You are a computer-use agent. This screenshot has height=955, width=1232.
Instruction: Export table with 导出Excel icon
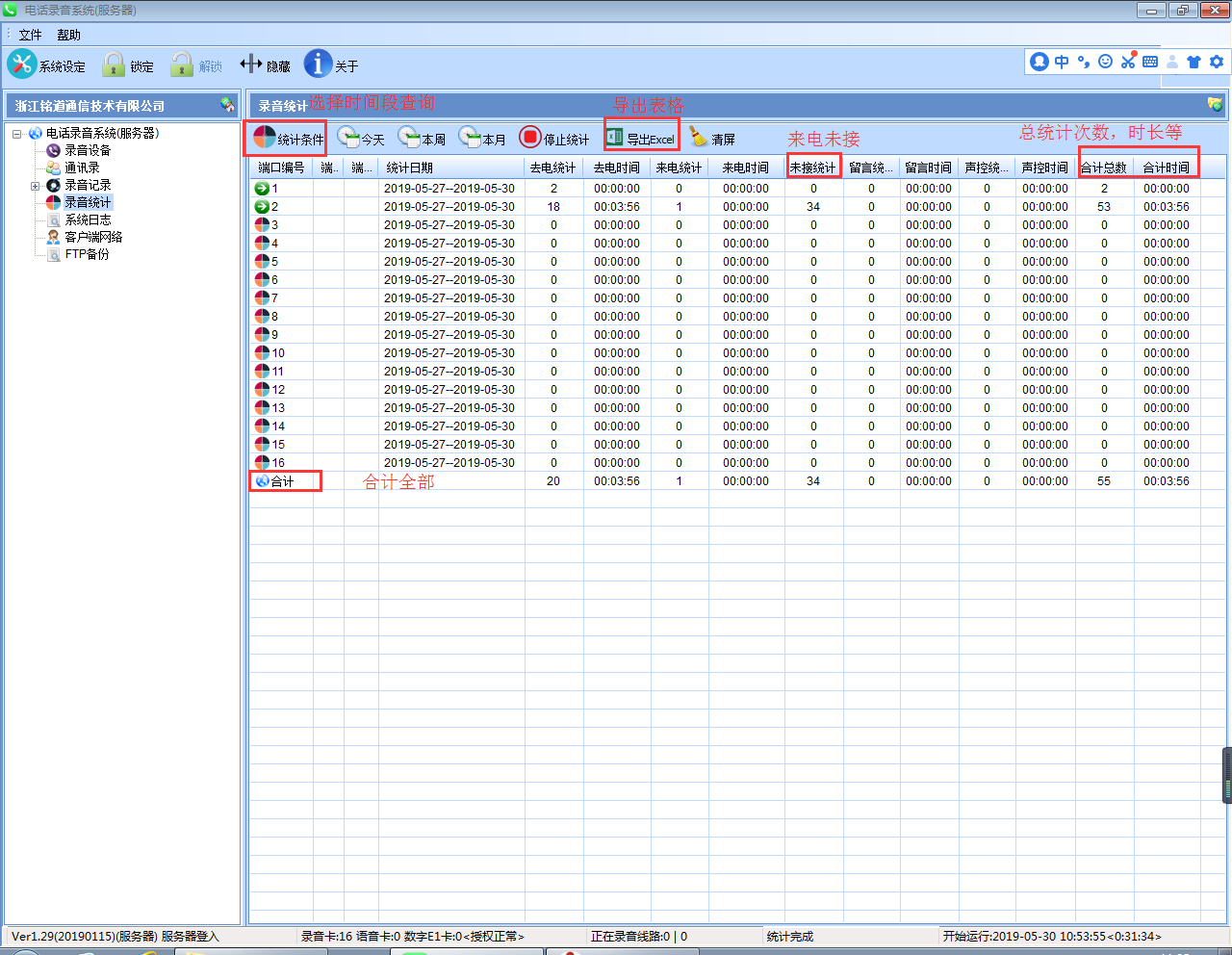click(x=615, y=138)
